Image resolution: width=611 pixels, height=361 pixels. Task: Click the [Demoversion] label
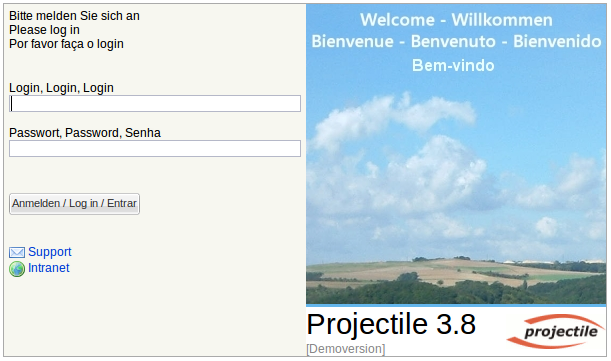[346, 349]
